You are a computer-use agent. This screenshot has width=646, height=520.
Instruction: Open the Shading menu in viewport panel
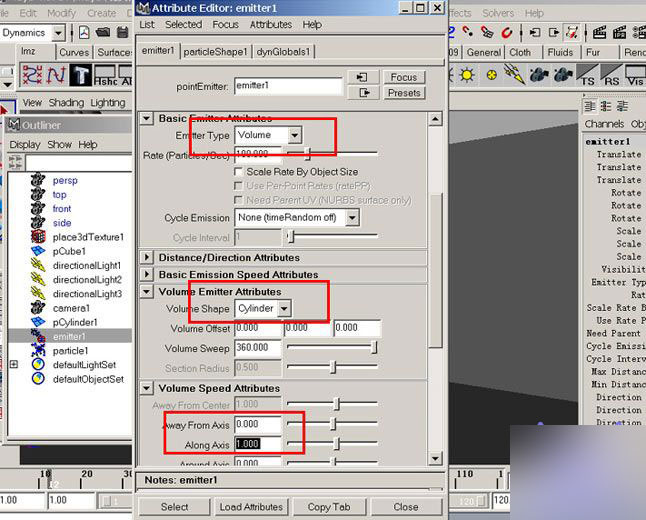tap(66, 103)
